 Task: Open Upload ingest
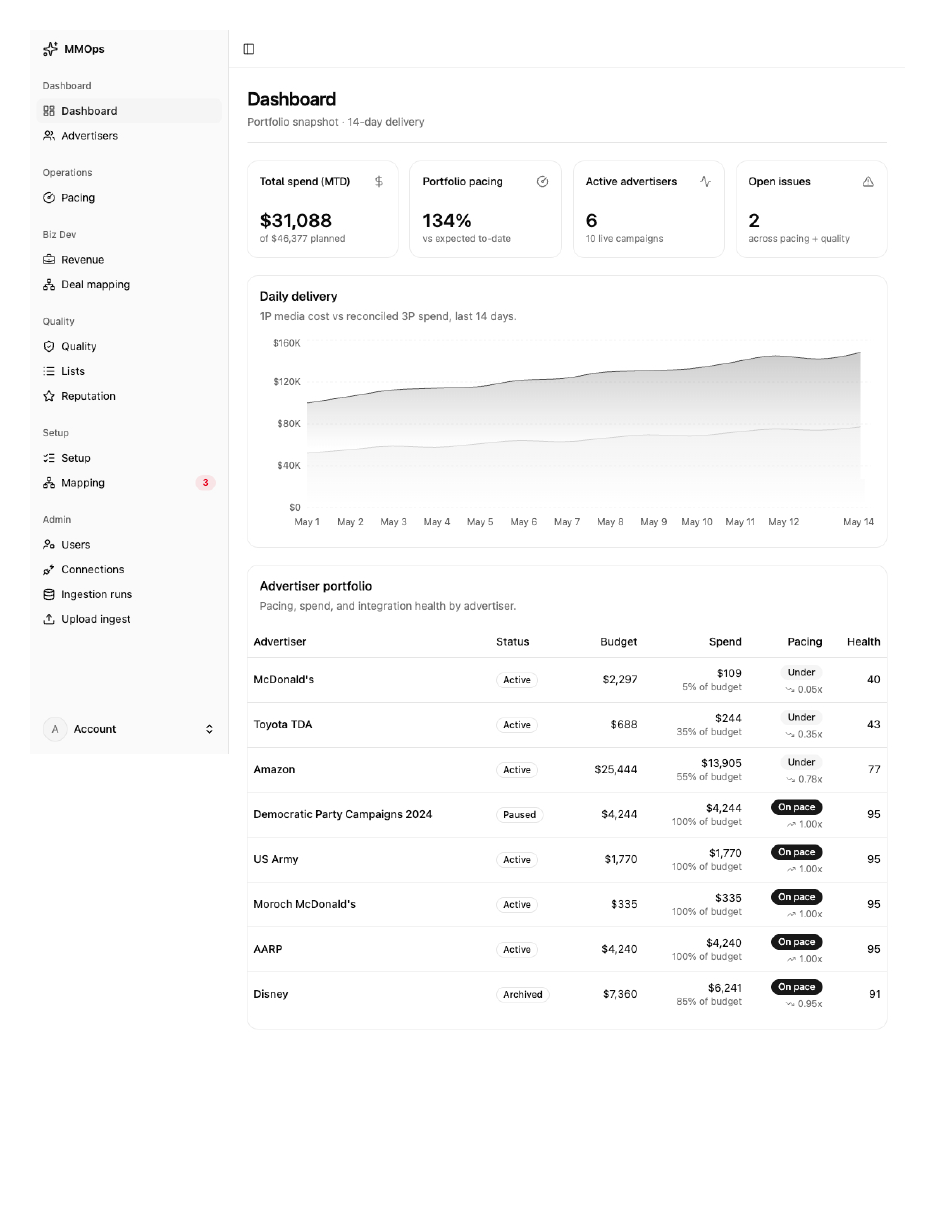coord(129,619)
